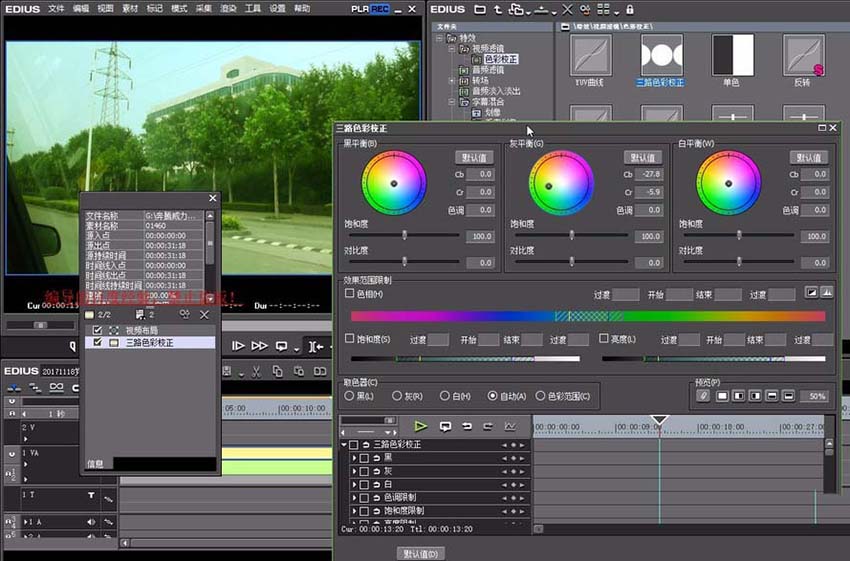850x561 pixels.
Task: Enable the 饱和度(S) checkbox
Action: pos(350,338)
